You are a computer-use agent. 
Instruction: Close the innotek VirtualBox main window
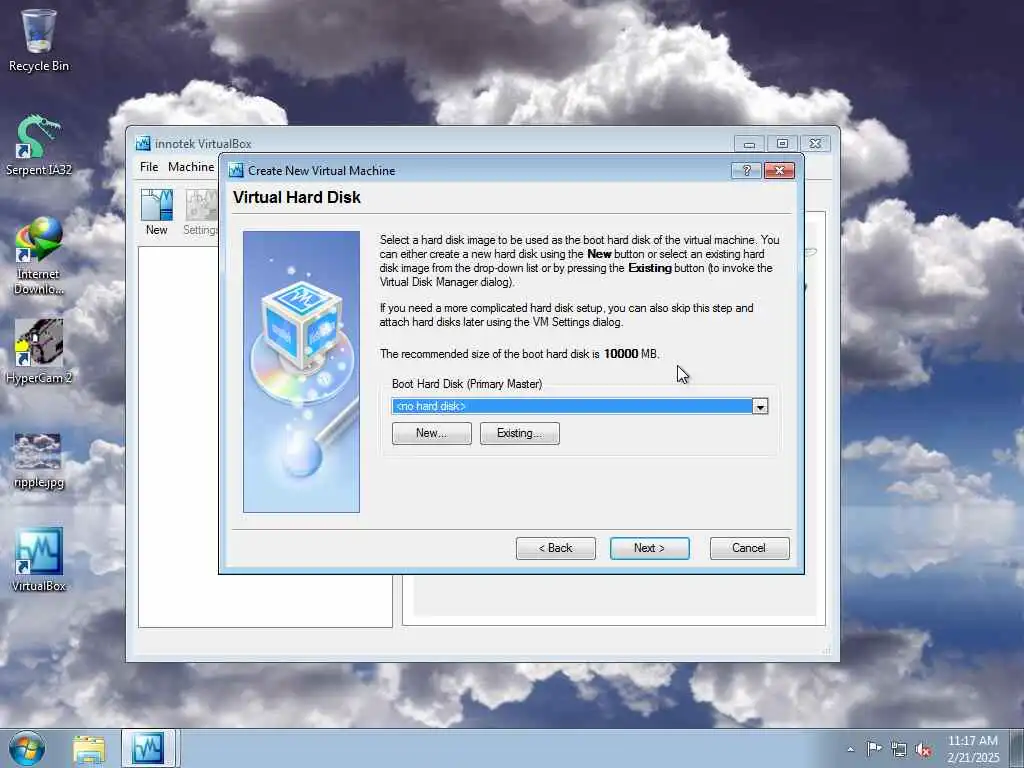click(x=815, y=144)
